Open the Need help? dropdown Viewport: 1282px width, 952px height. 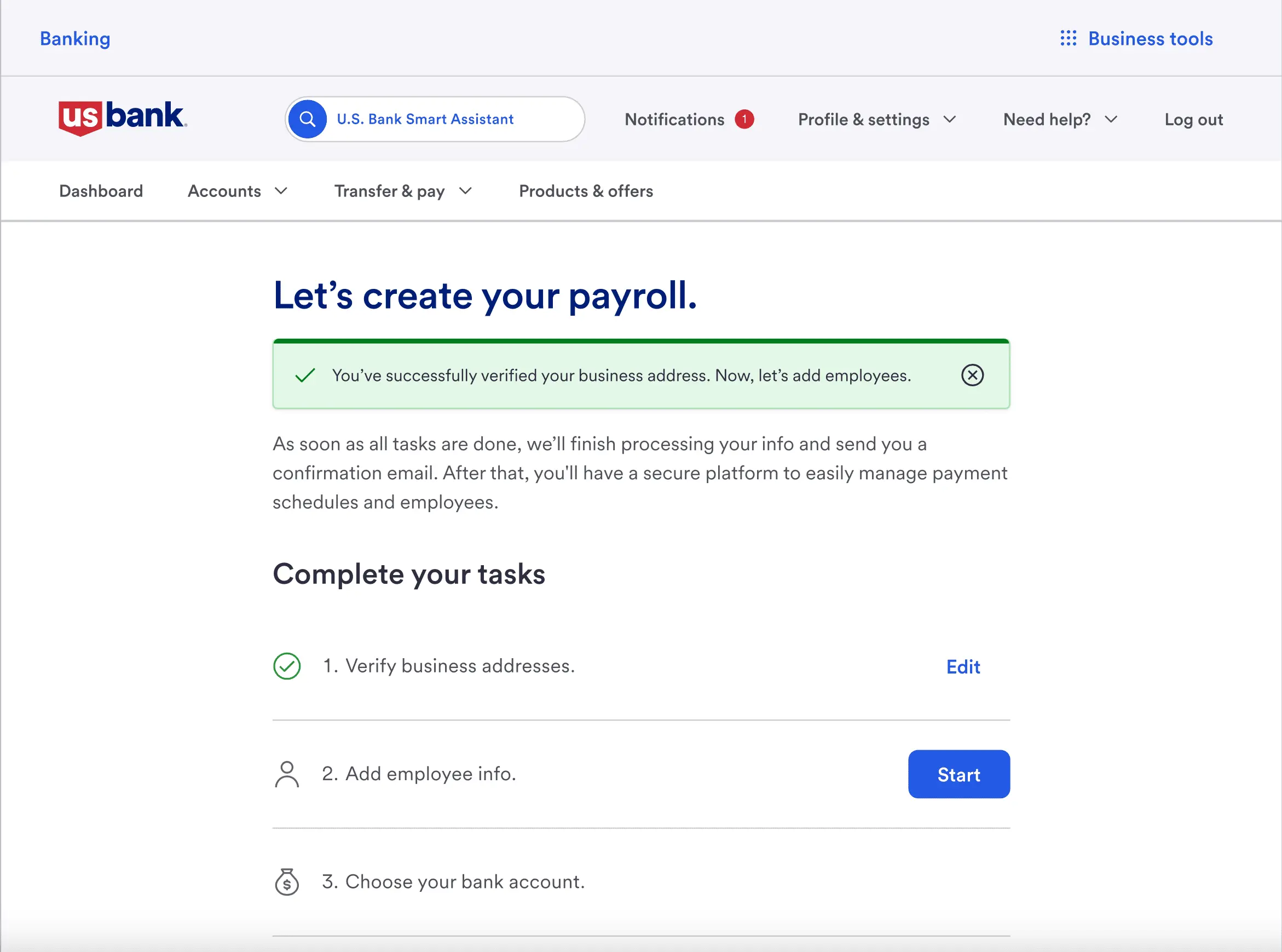1060,119
